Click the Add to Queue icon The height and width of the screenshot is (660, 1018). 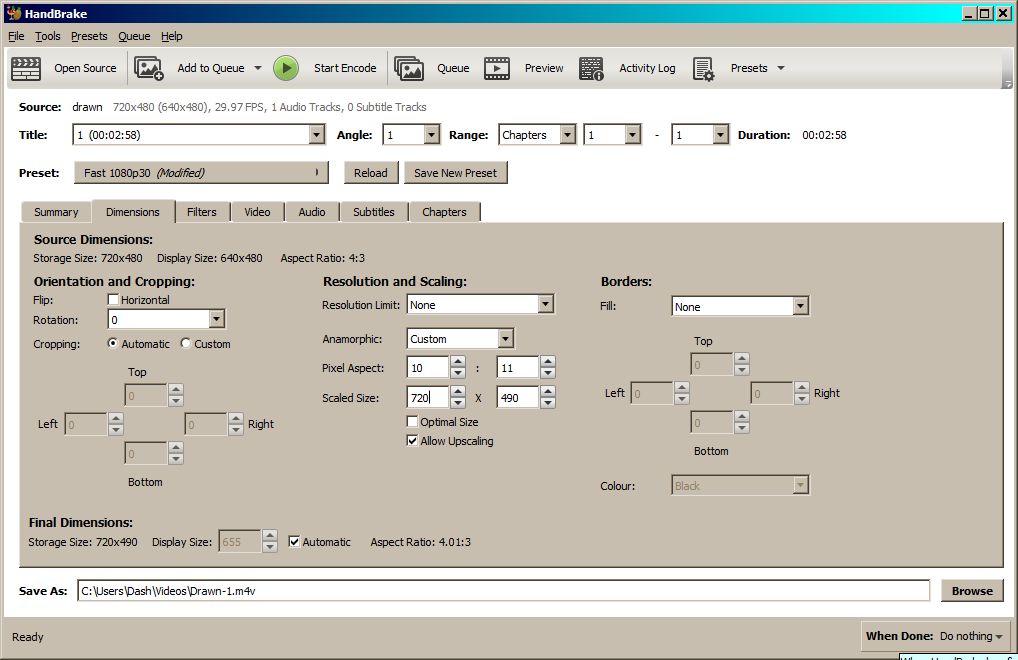149,68
